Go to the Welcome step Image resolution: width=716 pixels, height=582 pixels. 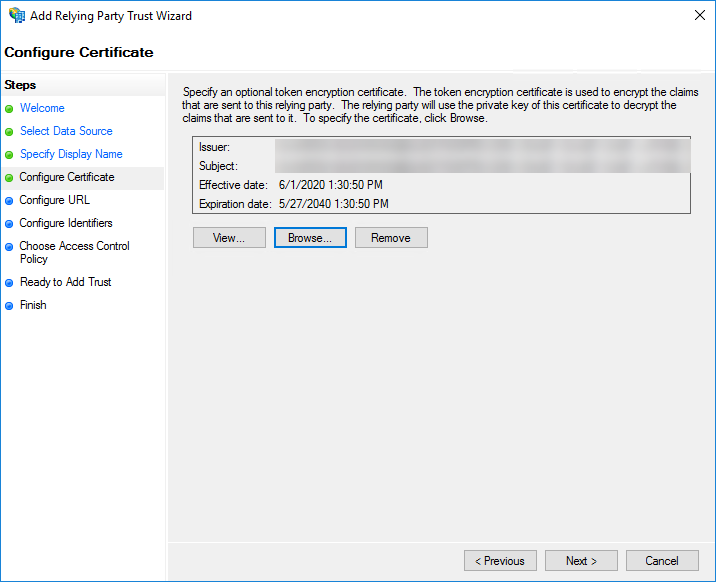click(x=42, y=108)
